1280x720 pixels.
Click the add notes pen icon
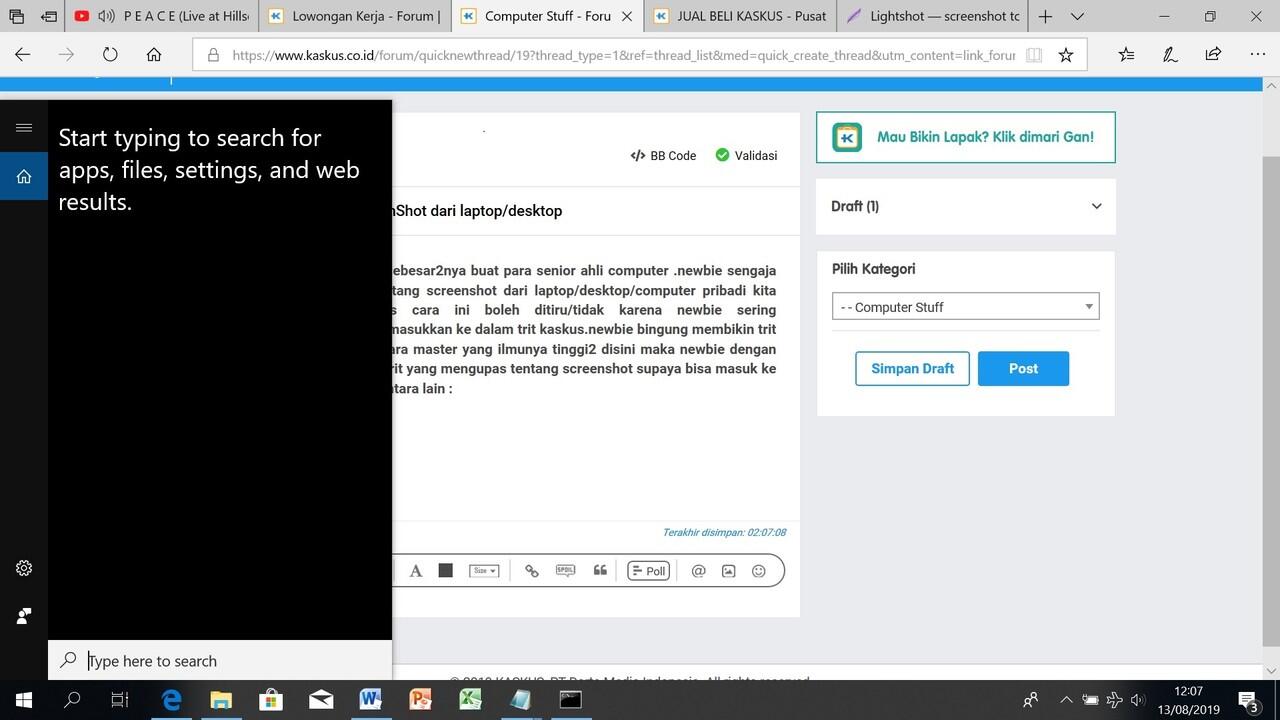1170,55
